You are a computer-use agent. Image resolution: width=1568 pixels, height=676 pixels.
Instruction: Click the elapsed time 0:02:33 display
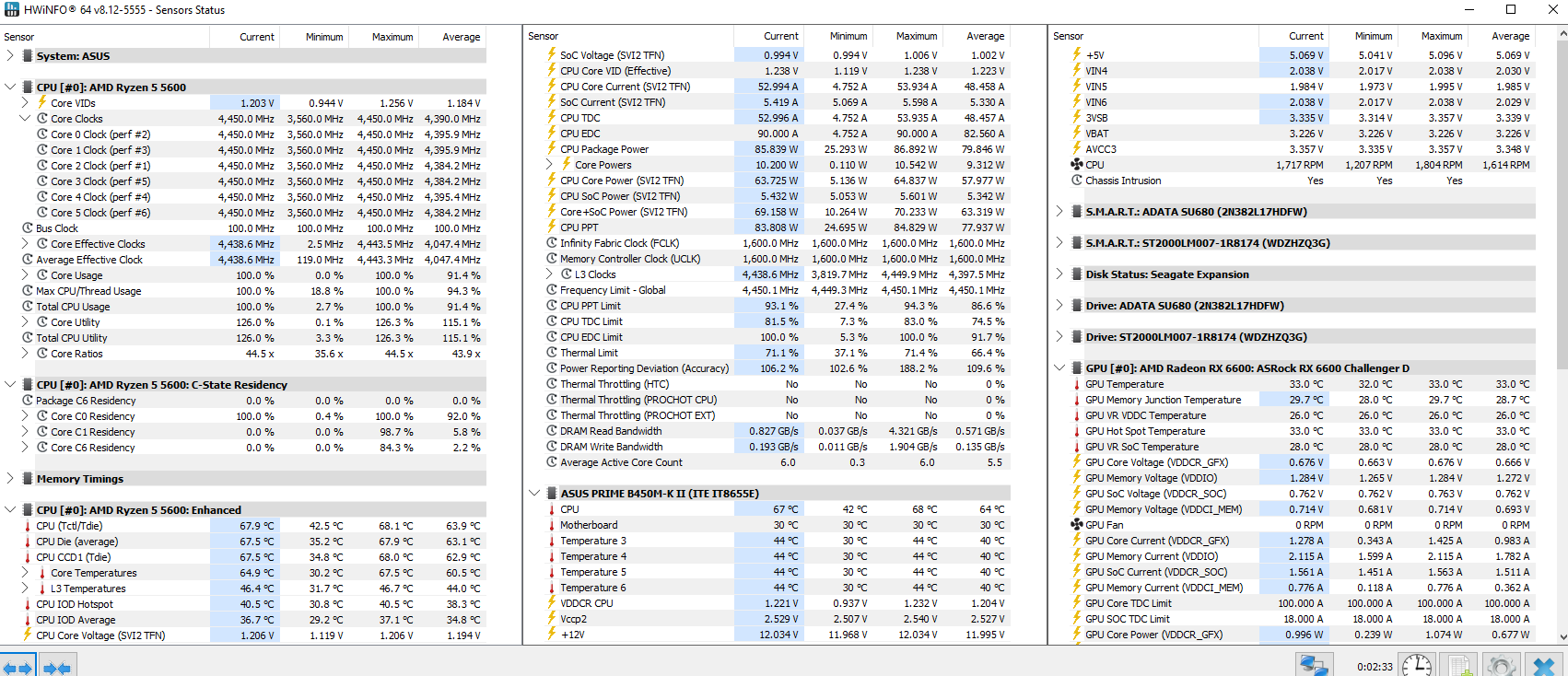(1375, 667)
